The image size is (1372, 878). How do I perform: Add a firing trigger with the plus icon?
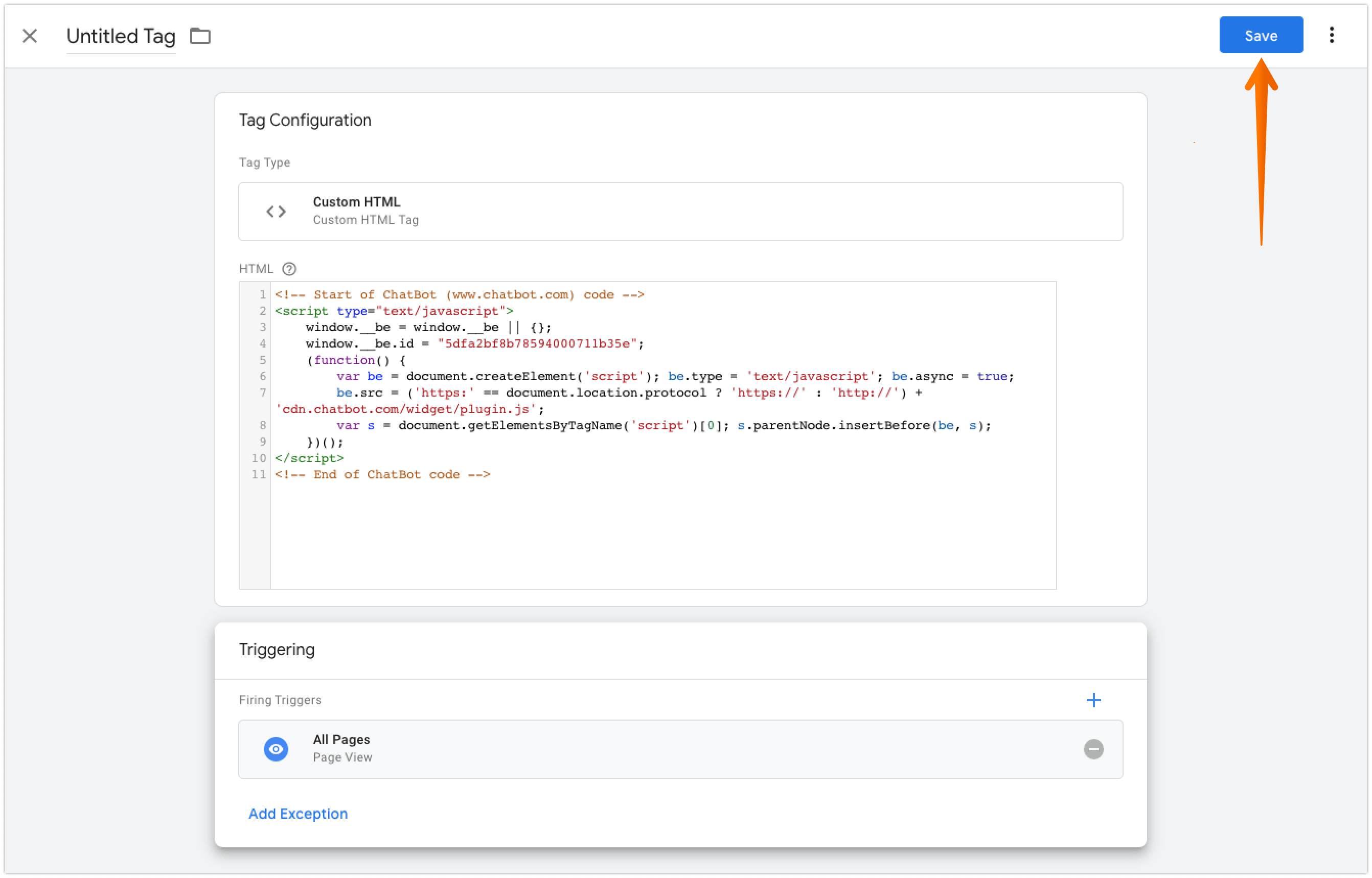[x=1093, y=700]
